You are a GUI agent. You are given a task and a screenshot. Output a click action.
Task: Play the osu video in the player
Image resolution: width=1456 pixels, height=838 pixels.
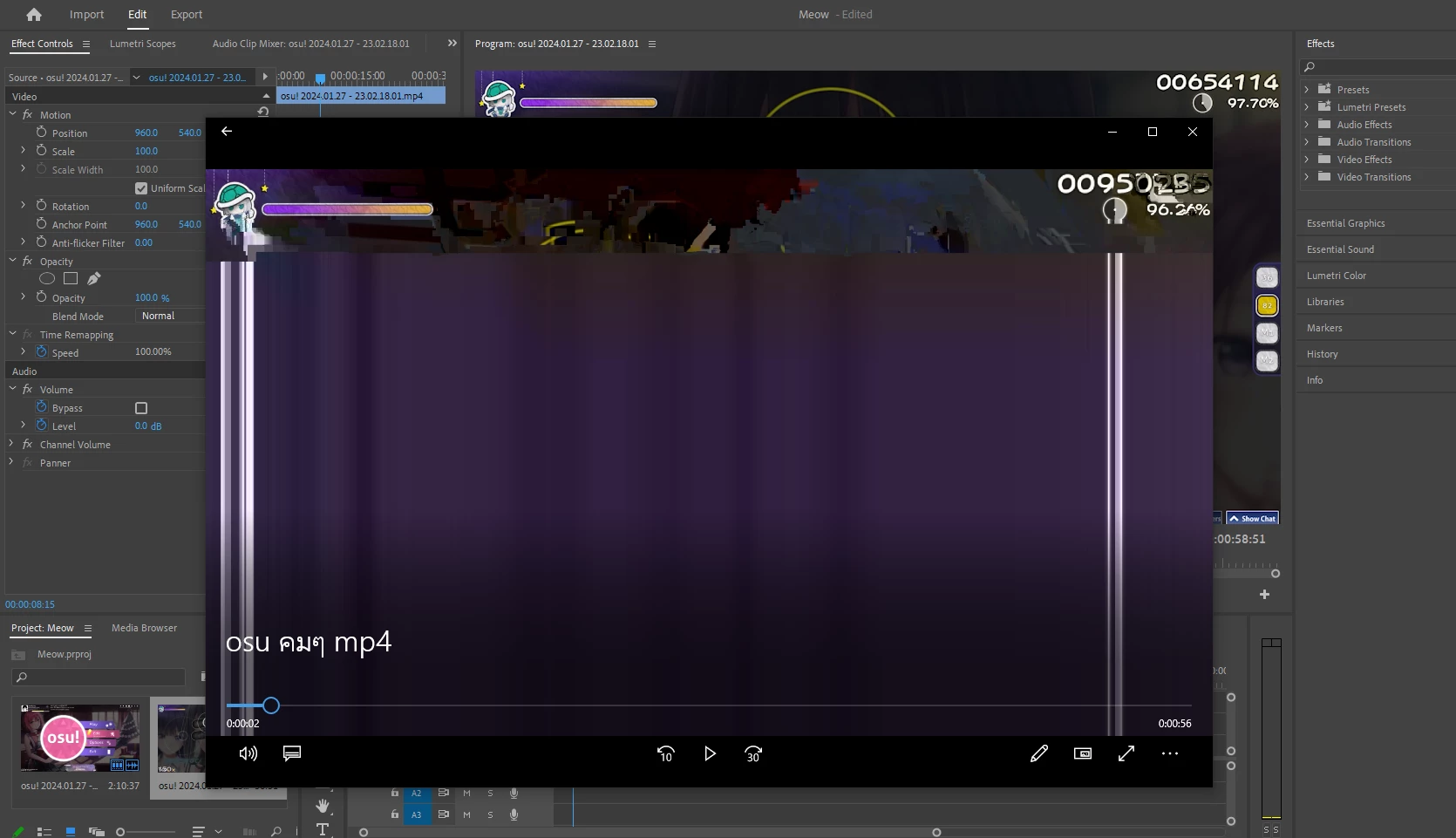tap(710, 753)
